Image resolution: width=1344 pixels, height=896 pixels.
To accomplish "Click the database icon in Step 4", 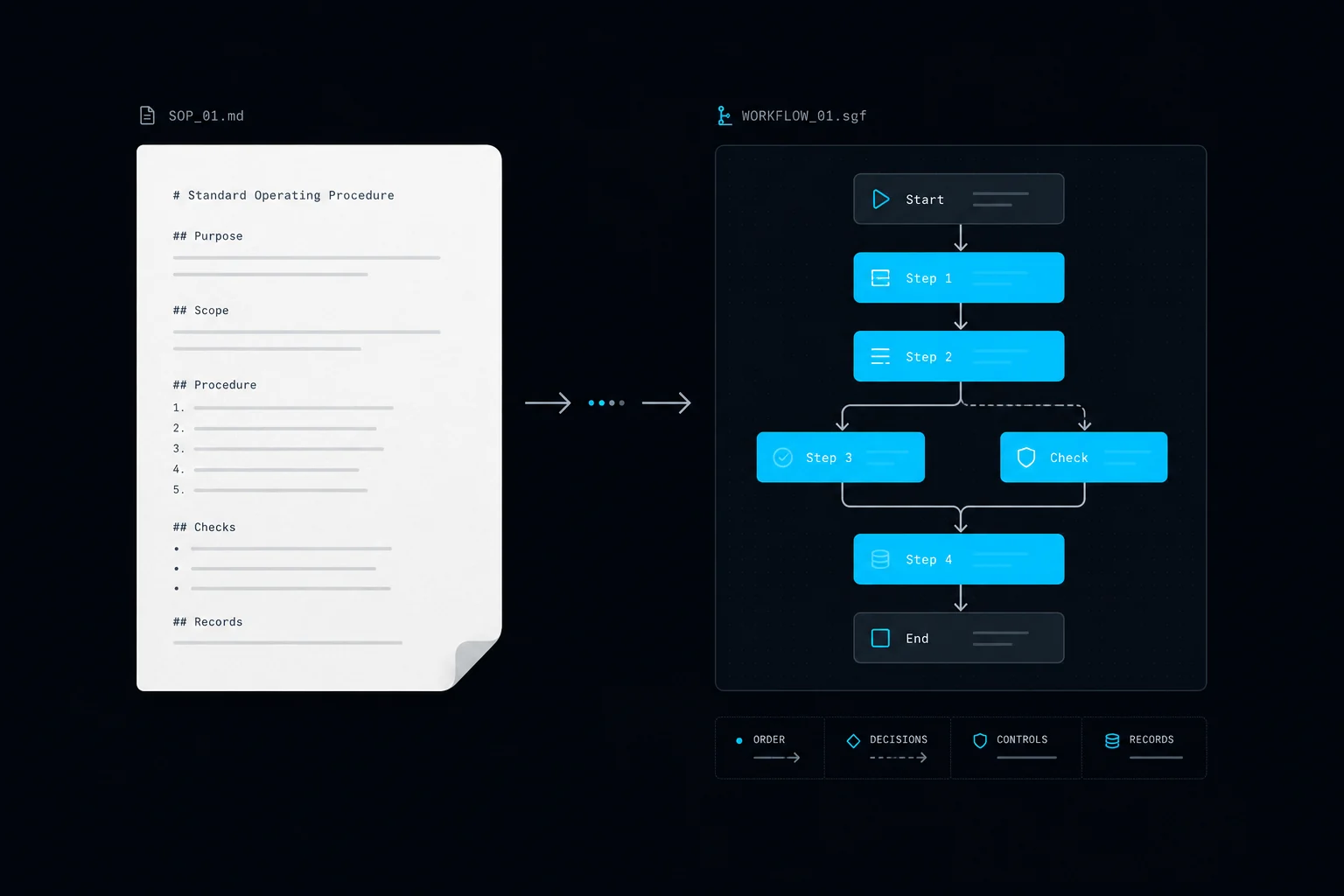I will pos(880,559).
